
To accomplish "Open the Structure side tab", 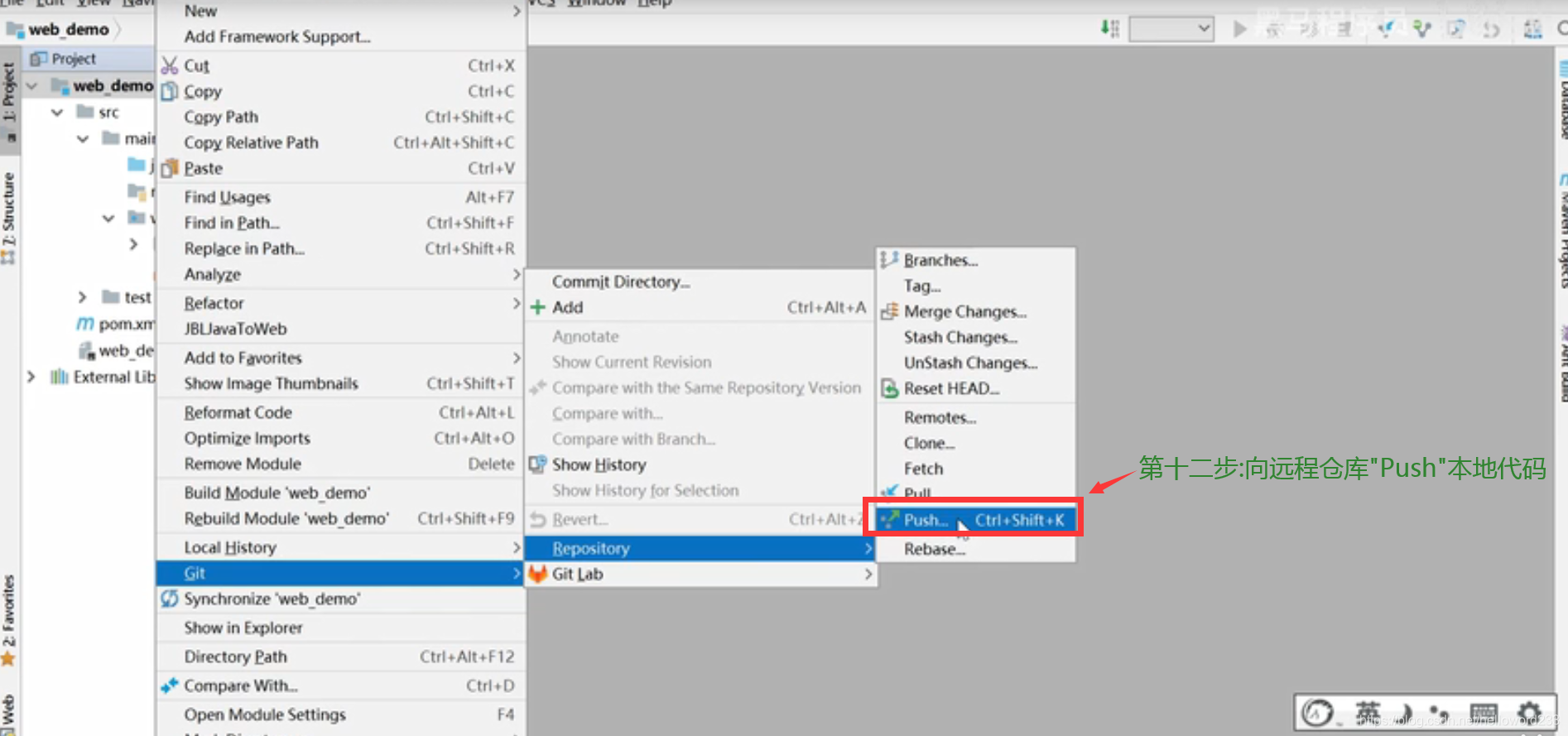I will (8, 217).
